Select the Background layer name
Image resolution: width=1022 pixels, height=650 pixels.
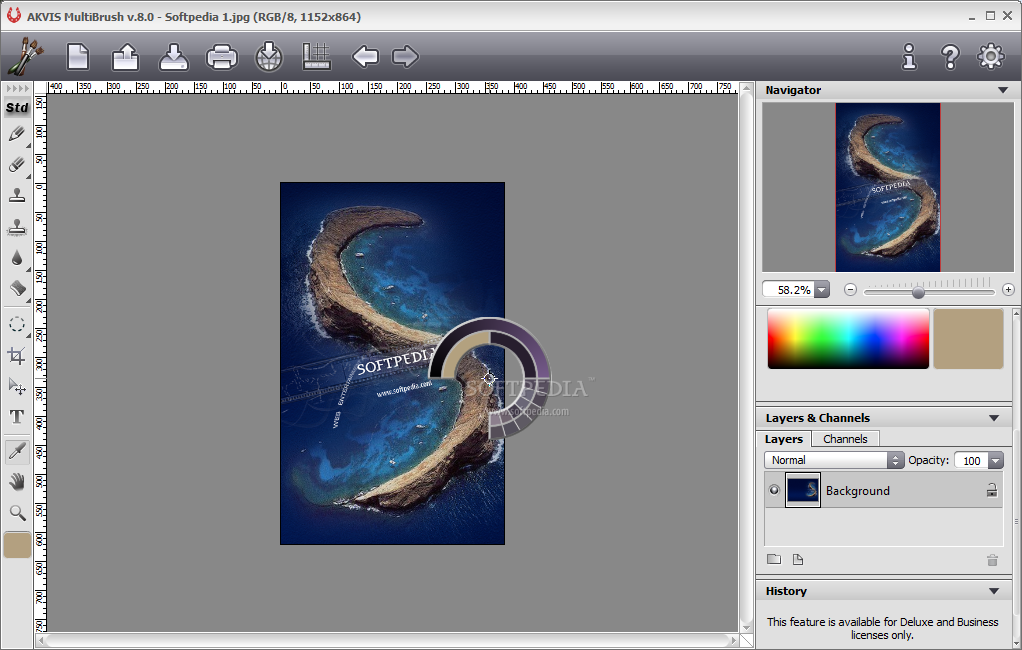pyautogui.click(x=858, y=491)
